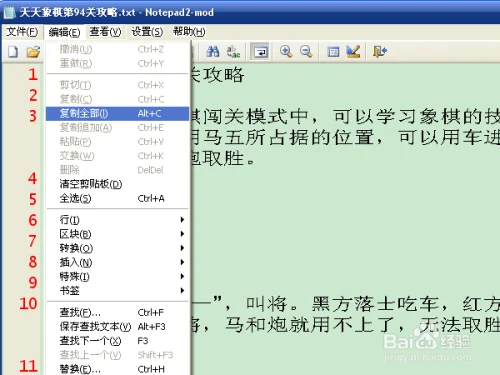Viewport: 500px width, 375px height.
Task: Expand the 插入(N) submenu
Action: (117, 262)
